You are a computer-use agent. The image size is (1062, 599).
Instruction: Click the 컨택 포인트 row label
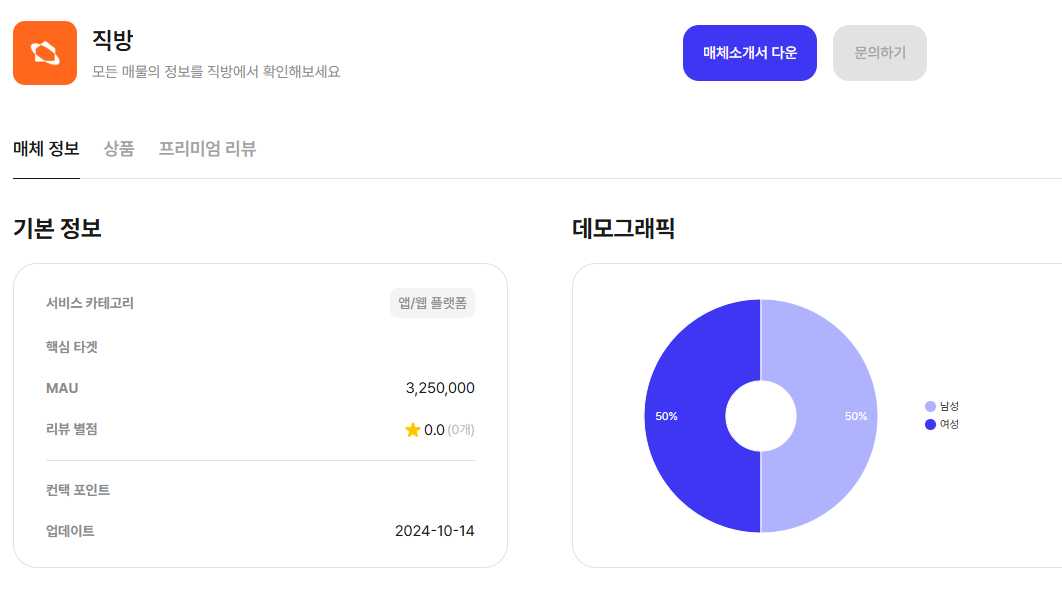click(x=78, y=490)
